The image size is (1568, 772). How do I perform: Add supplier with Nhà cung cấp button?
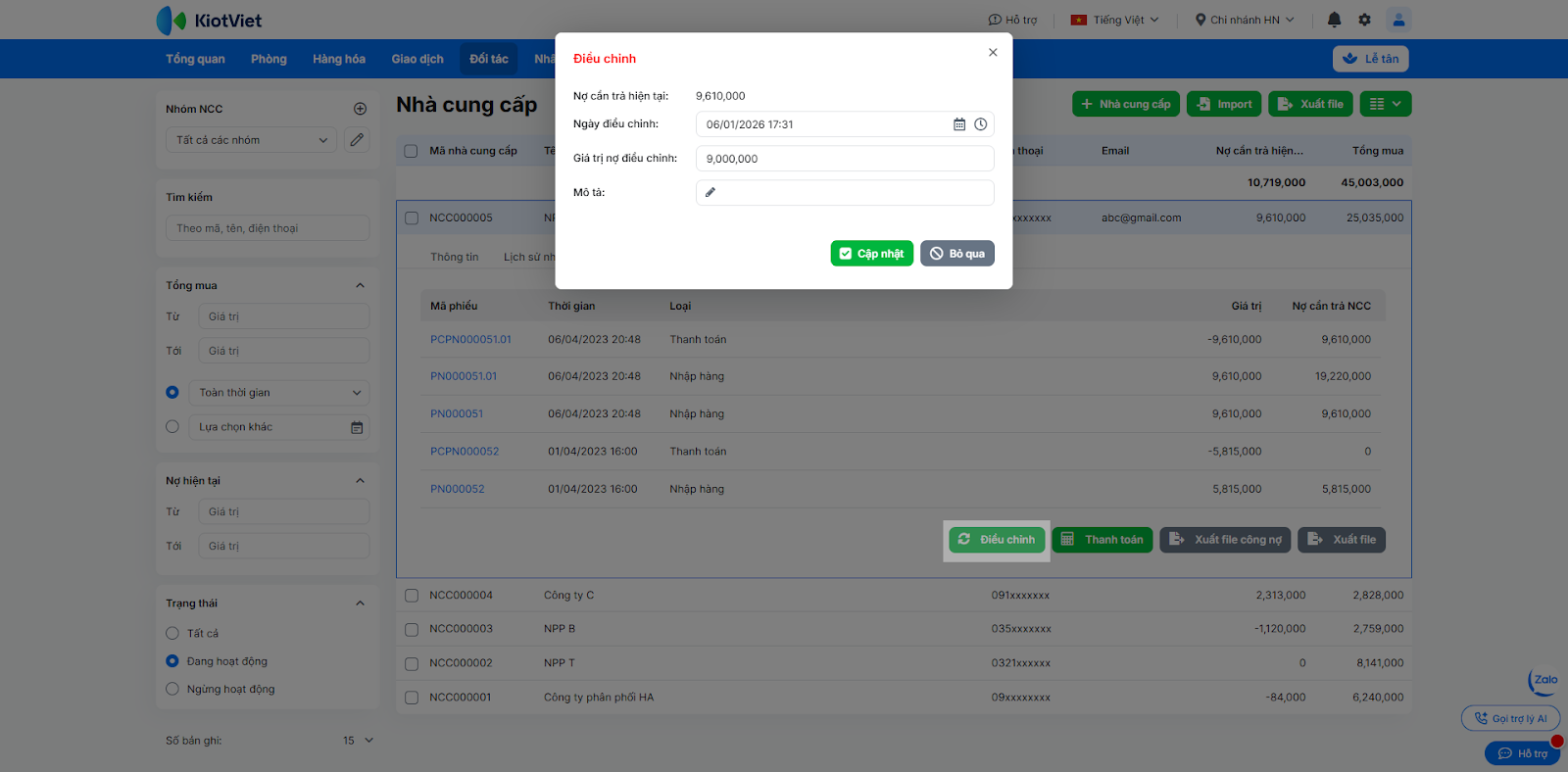pyautogui.click(x=1126, y=104)
